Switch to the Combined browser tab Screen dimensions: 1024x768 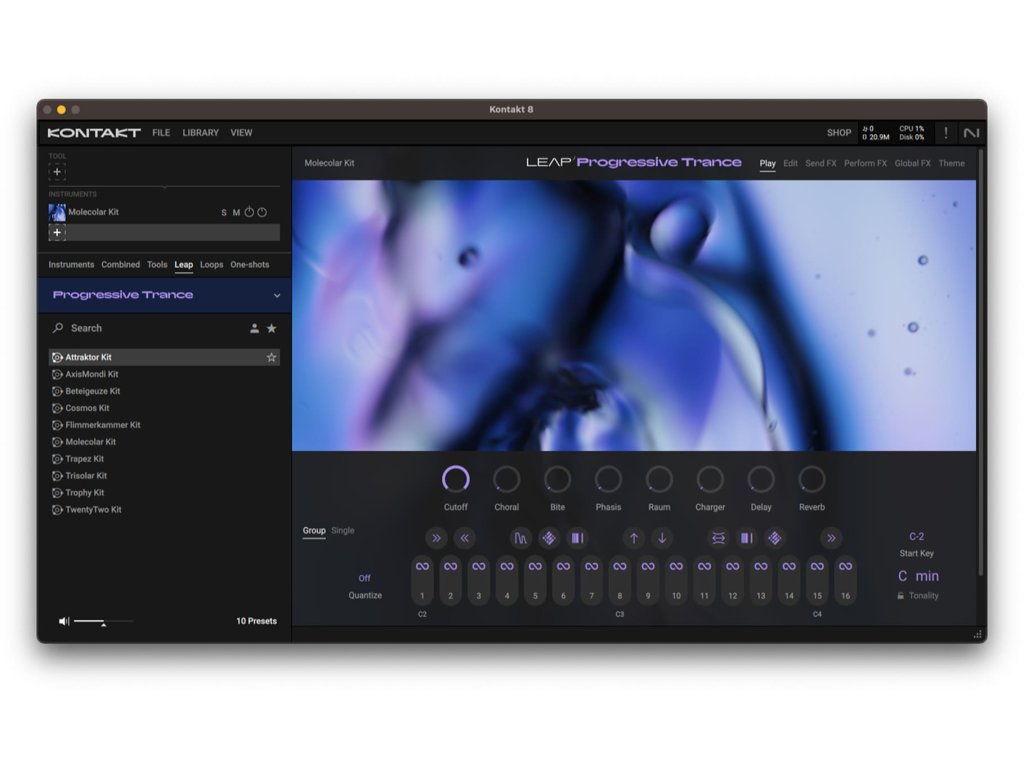point(120,264)
